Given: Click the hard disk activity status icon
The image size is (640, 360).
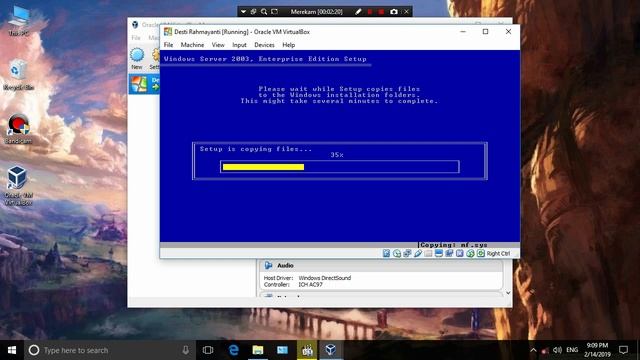Looking at the screenshot, I should [386, 253].
